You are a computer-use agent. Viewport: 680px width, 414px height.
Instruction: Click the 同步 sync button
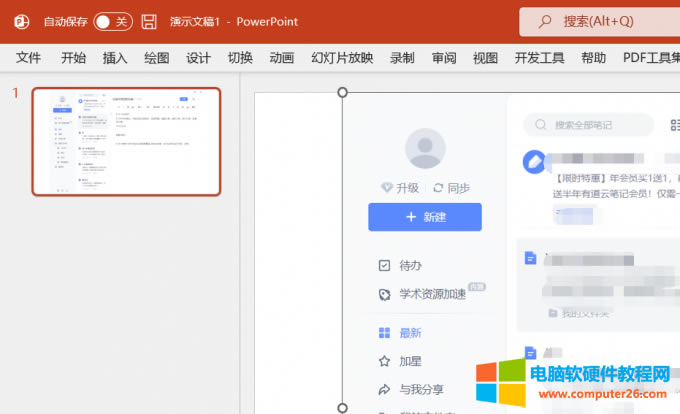point(451,188)
